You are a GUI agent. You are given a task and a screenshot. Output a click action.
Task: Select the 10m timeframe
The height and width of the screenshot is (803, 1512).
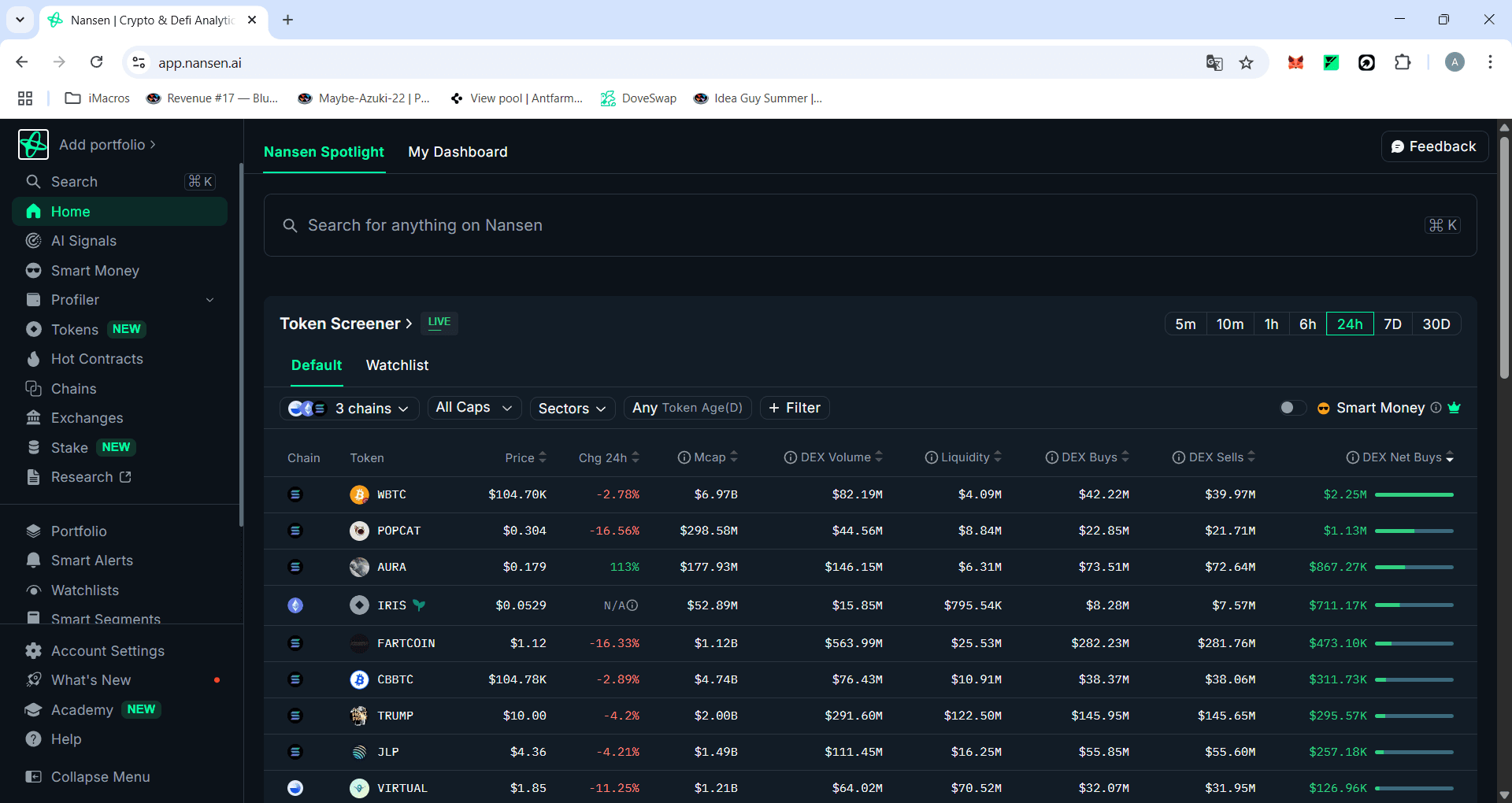pyautogui.click(x=1230, y=324)
